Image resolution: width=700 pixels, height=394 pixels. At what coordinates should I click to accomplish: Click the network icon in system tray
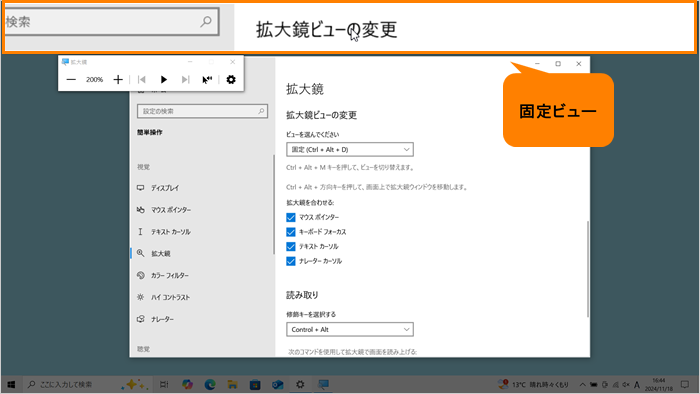tap(616, 384)
